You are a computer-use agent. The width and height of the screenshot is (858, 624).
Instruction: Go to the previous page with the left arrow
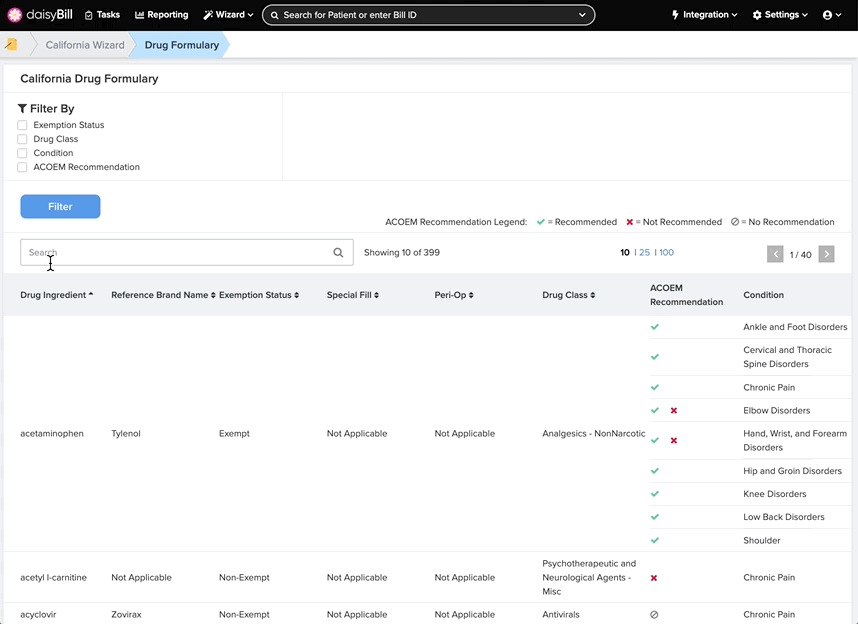coord(775,254)
